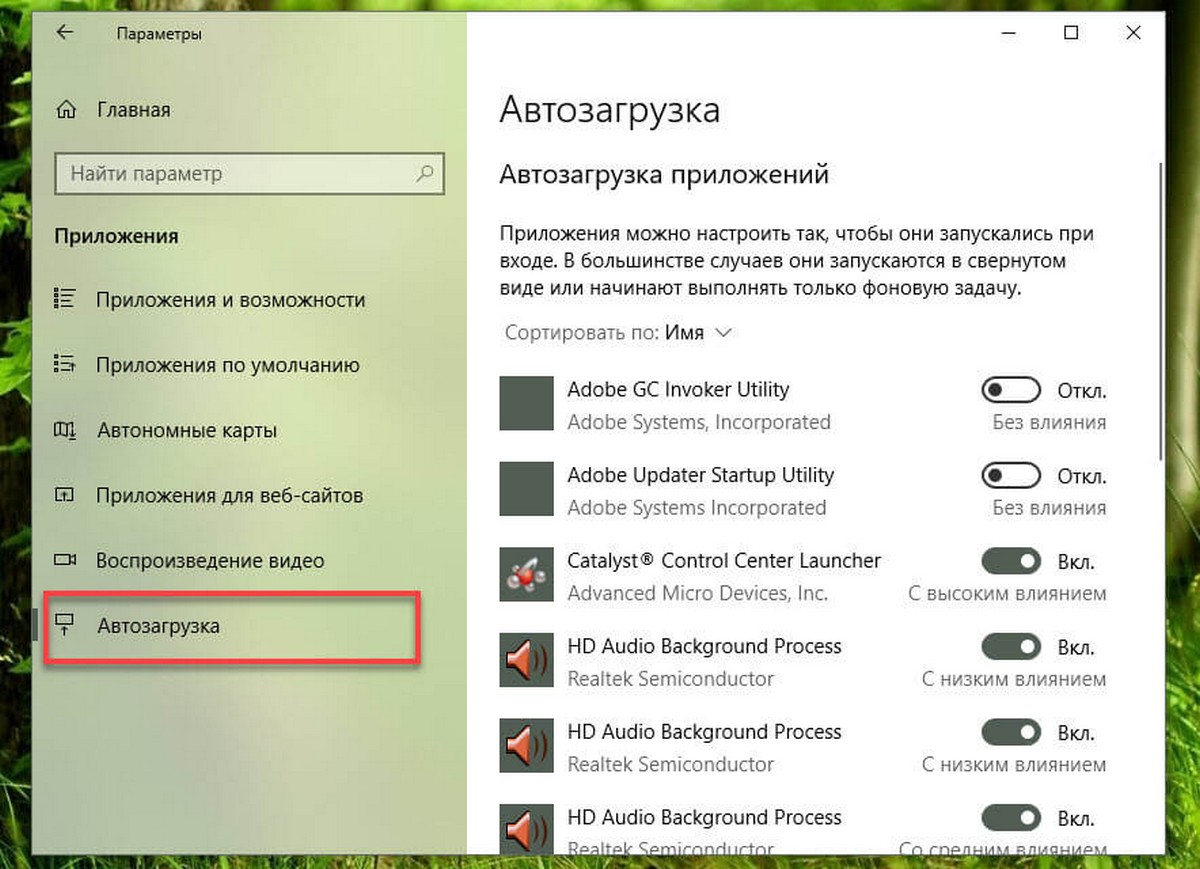Screen dimensions: 1200x869
Task: Turn off first HD Audio Background Process
Action: [x=1011, y=646]
